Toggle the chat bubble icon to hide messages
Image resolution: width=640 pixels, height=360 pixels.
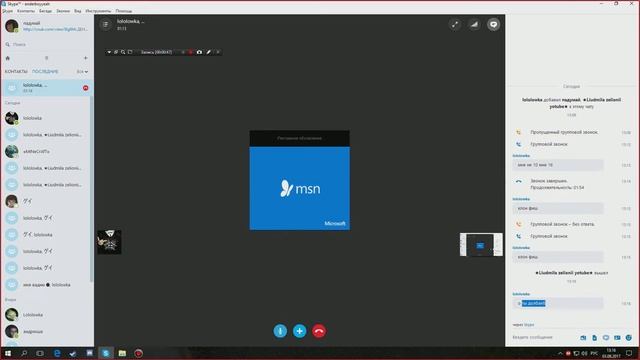pos(493,24)
